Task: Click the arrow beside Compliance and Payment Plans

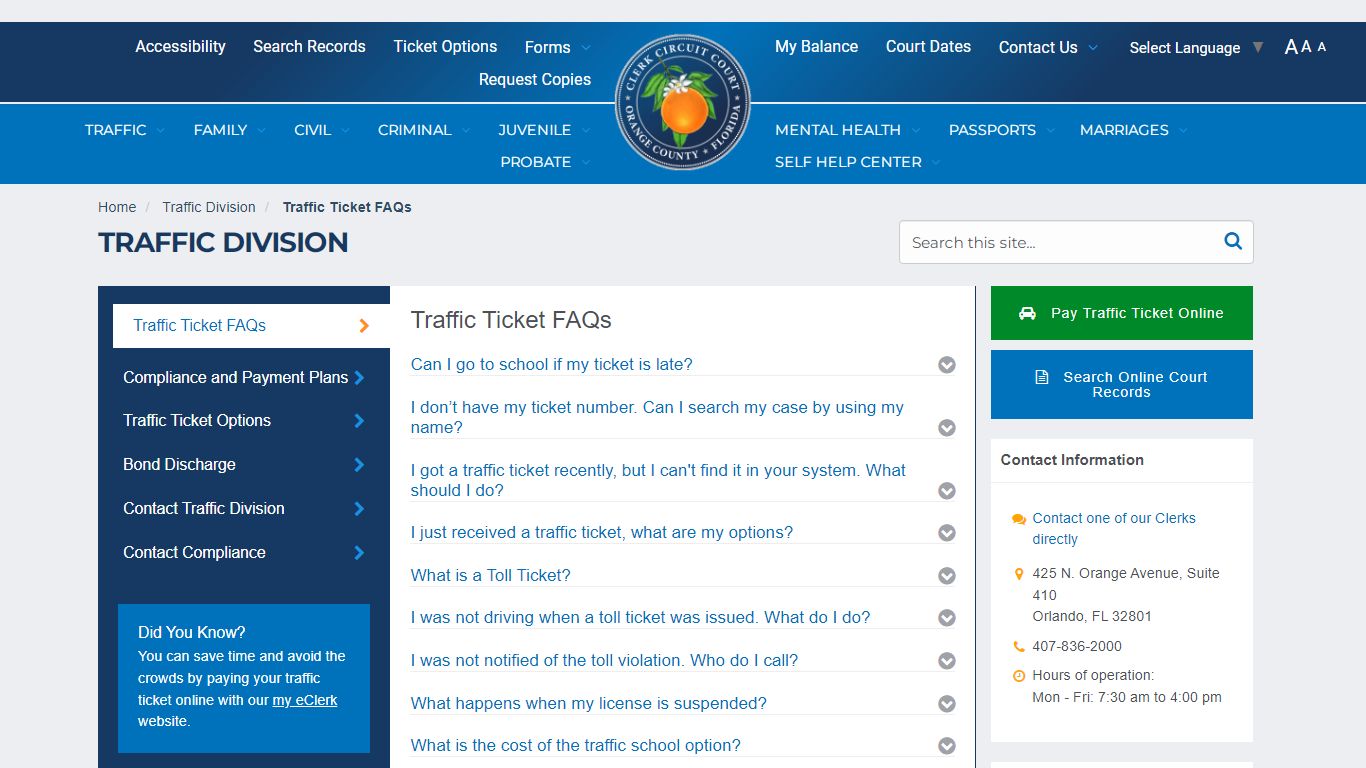Action: click(359, 378)
